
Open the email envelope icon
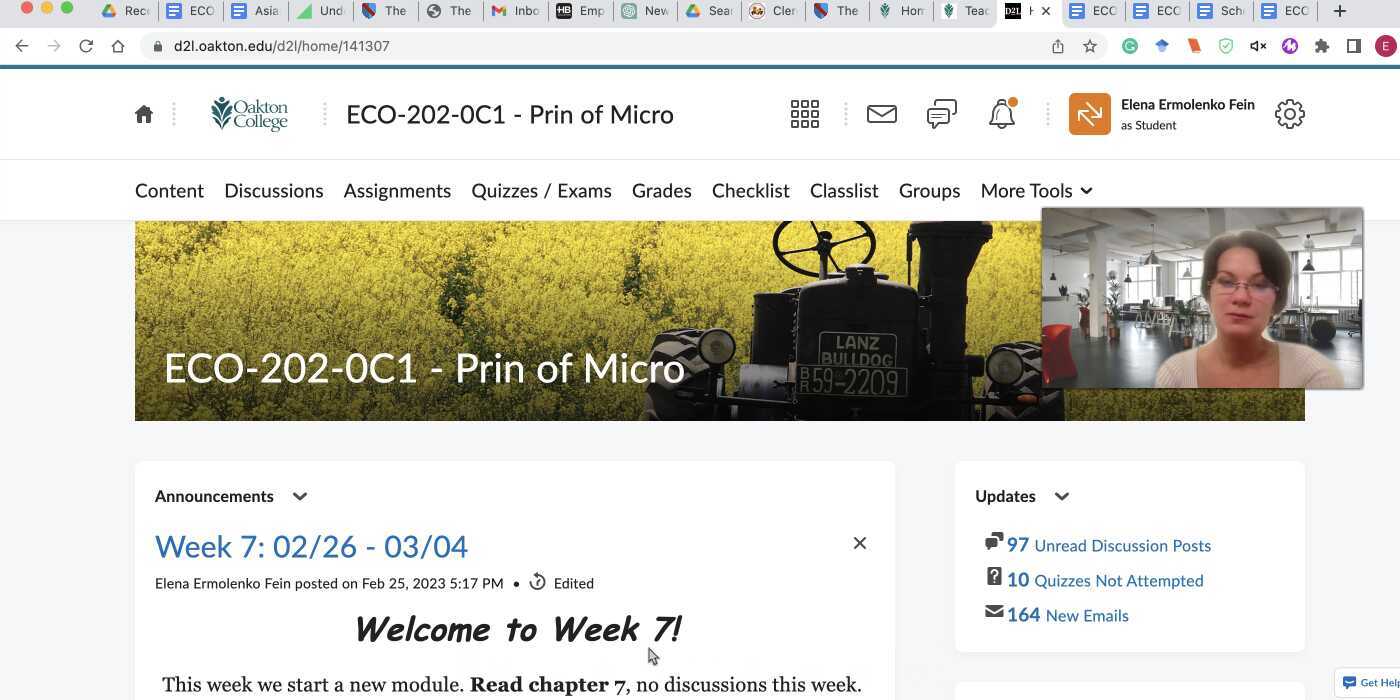(x=881, y=113)
